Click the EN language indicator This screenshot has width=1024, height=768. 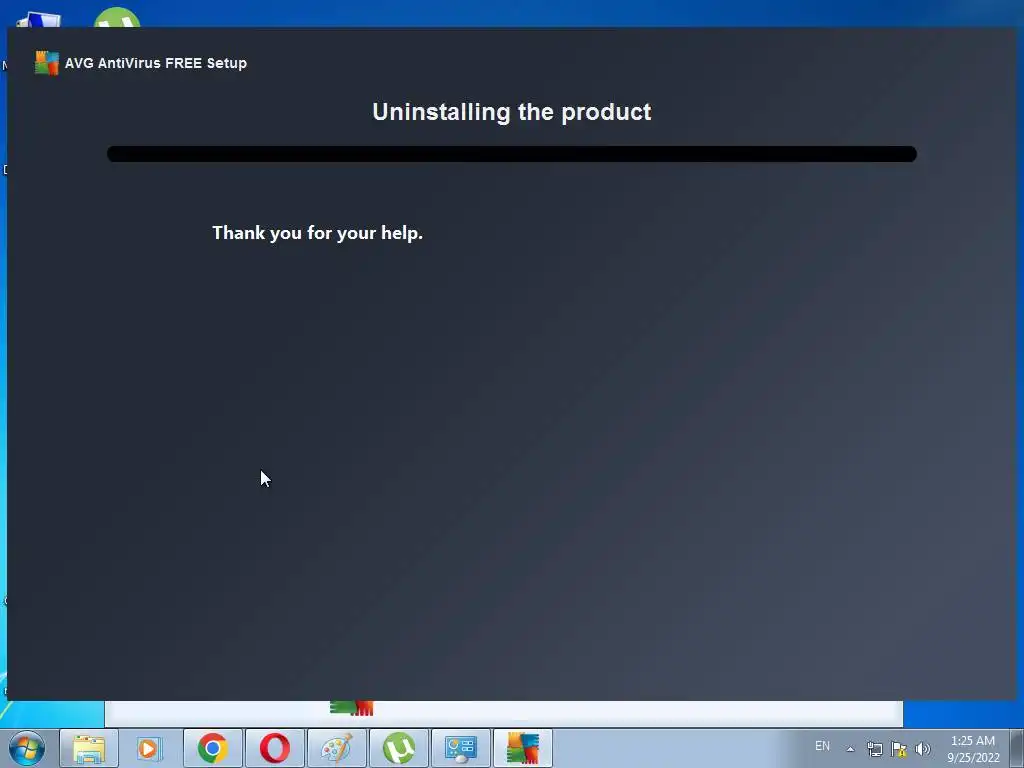(822, 746)
